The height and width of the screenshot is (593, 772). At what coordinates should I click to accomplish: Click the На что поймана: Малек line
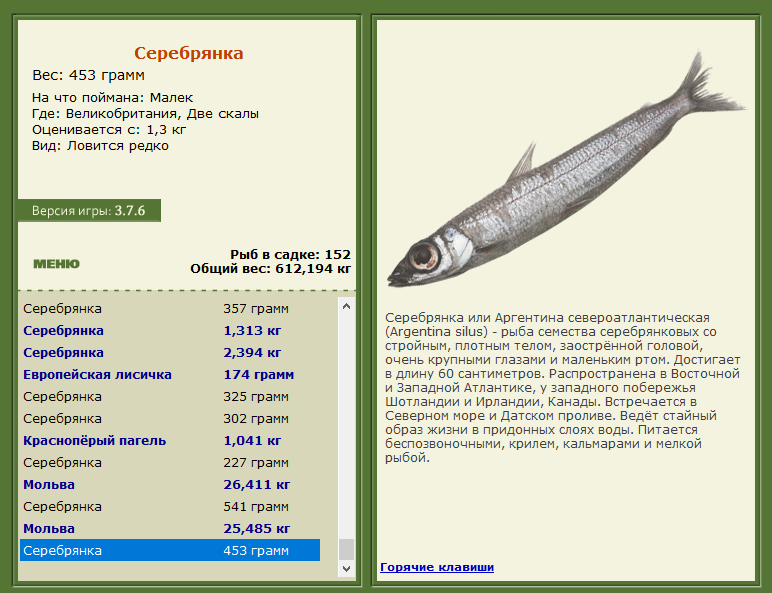[x=113, y=98]
